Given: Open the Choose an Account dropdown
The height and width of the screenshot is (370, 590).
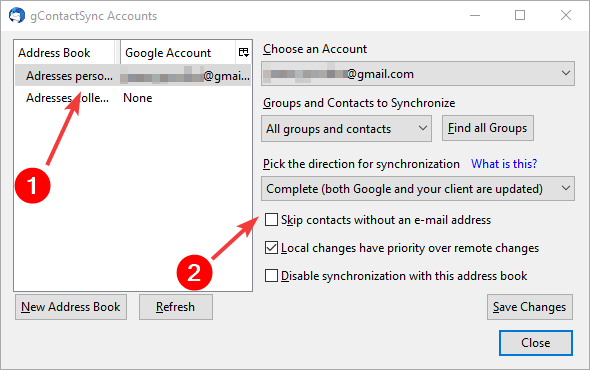Looking at the screenshot, I should click(418, 74).
